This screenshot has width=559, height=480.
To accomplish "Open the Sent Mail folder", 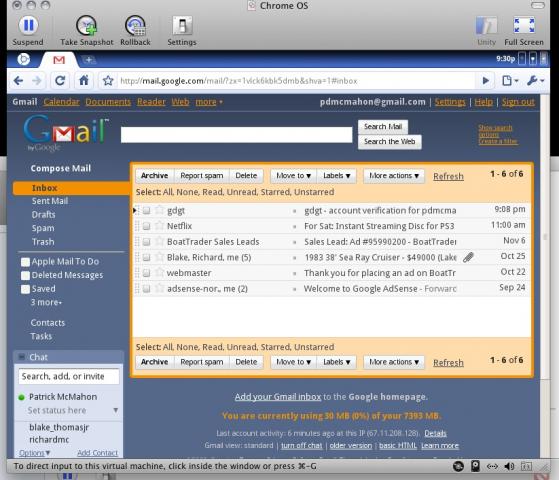I will click(50, 201).
